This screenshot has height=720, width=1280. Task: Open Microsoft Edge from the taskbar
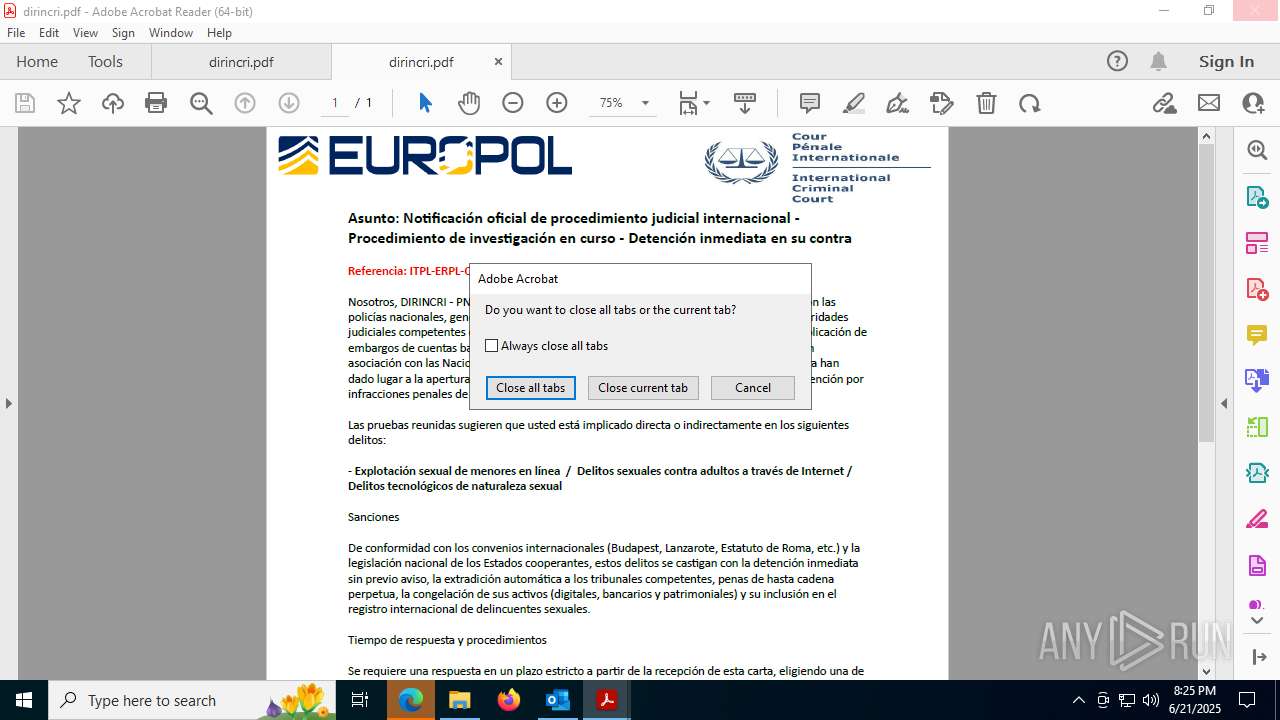tap(411, 700)
